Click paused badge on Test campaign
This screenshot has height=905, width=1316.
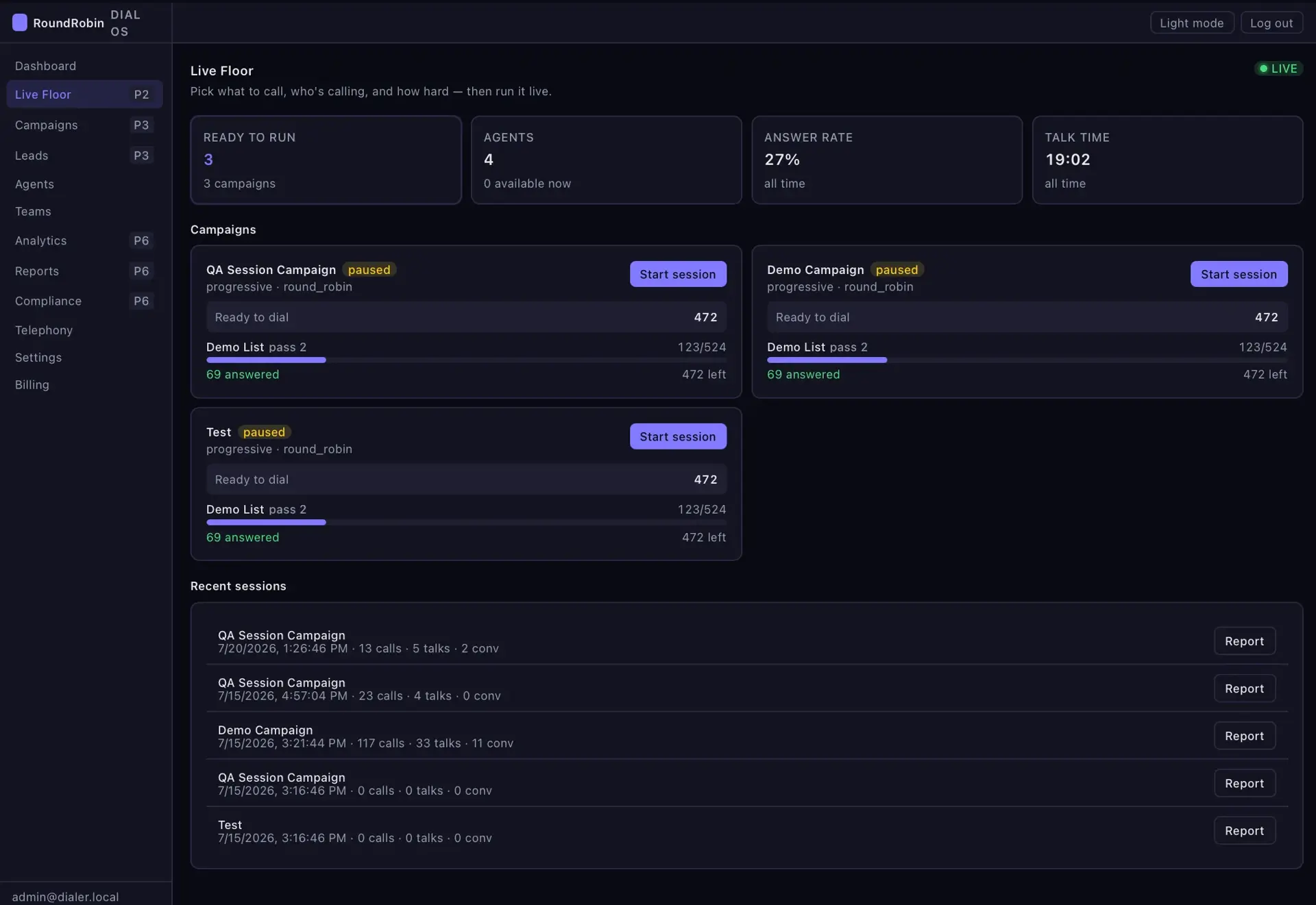tap(264, 432)
